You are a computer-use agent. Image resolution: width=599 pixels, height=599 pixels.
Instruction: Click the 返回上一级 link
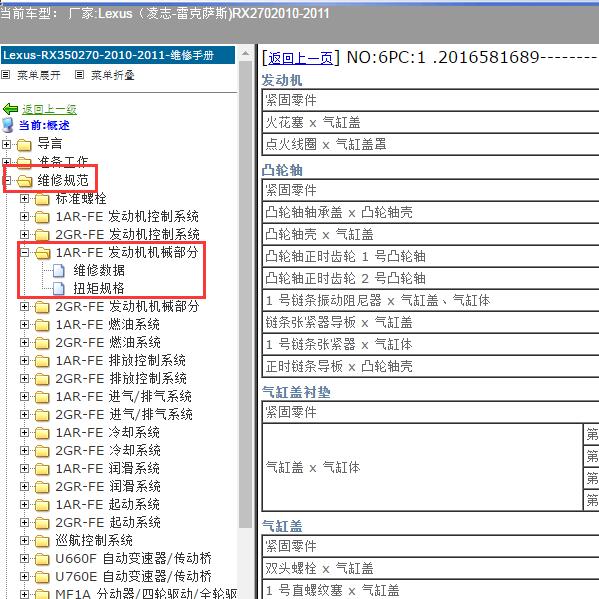pos(49,109)
